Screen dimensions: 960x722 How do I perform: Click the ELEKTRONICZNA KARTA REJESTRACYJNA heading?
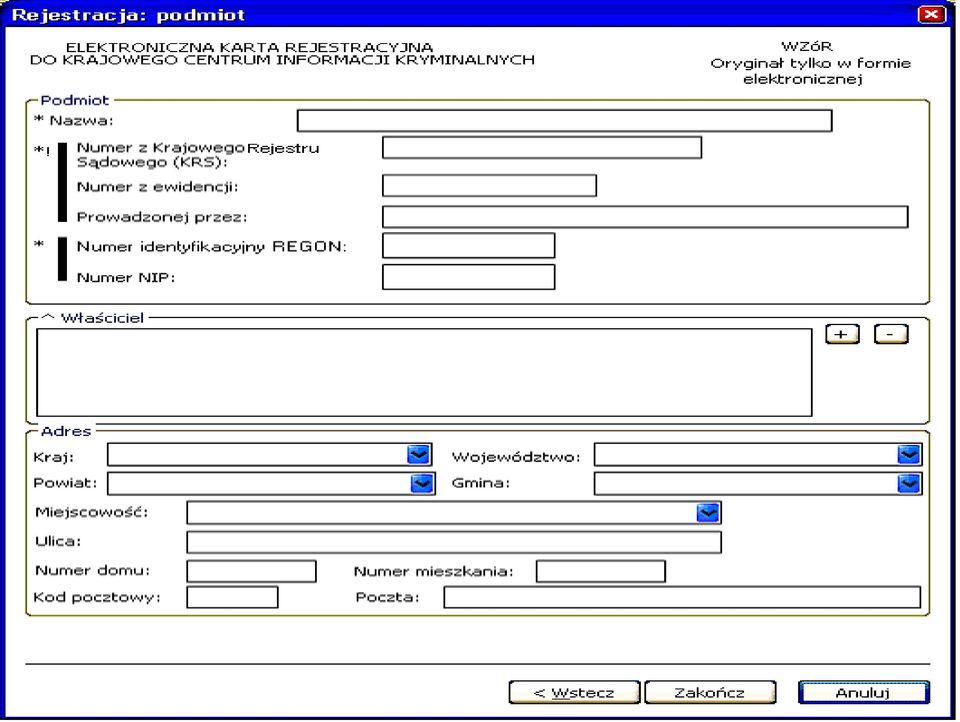[249, 47]
